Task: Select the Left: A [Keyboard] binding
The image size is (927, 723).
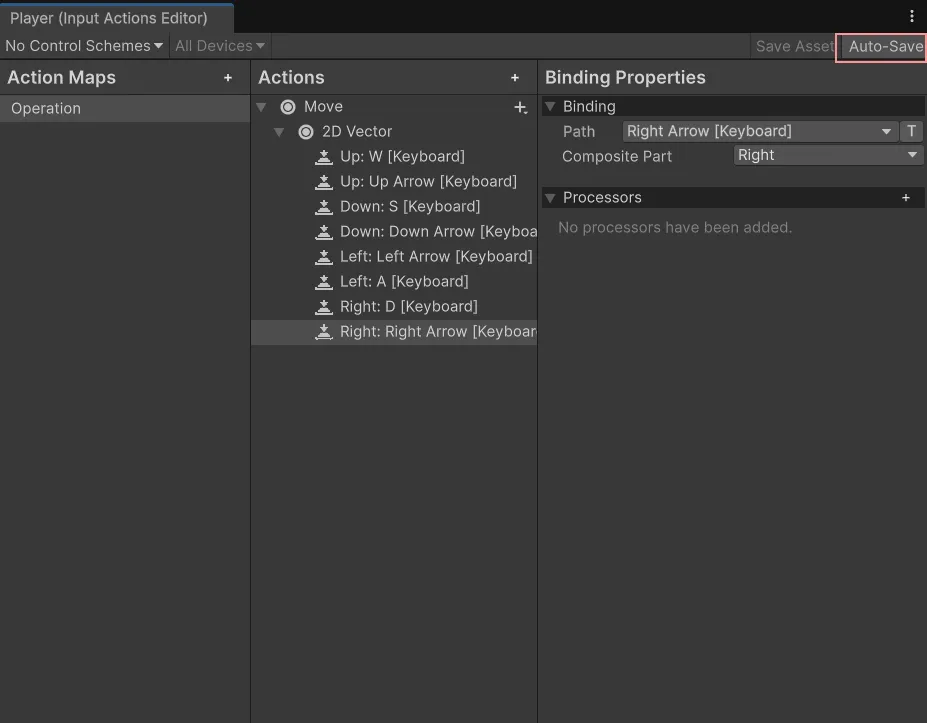Action: click(x=404, y=282)
